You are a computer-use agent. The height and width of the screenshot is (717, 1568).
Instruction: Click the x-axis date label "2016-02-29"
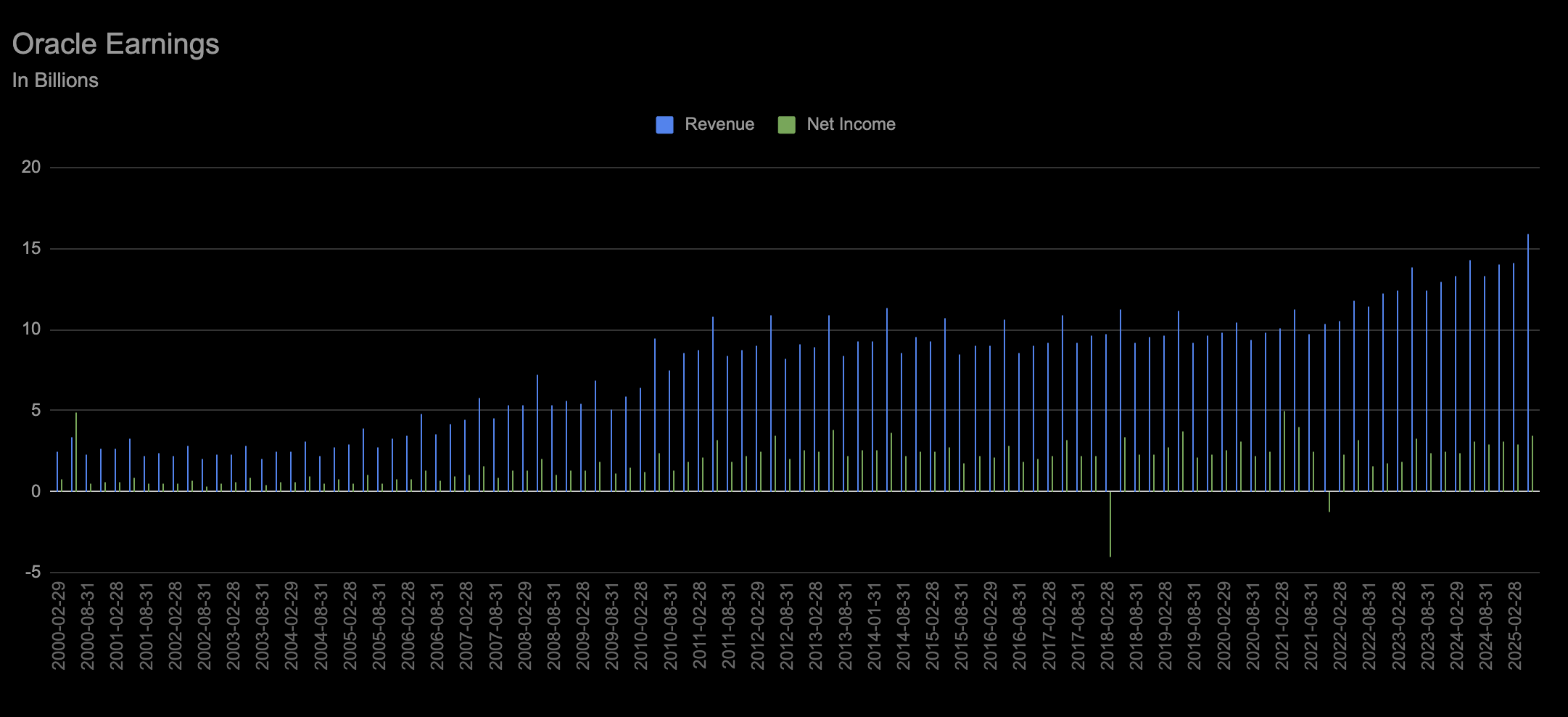tap(990, 626)
